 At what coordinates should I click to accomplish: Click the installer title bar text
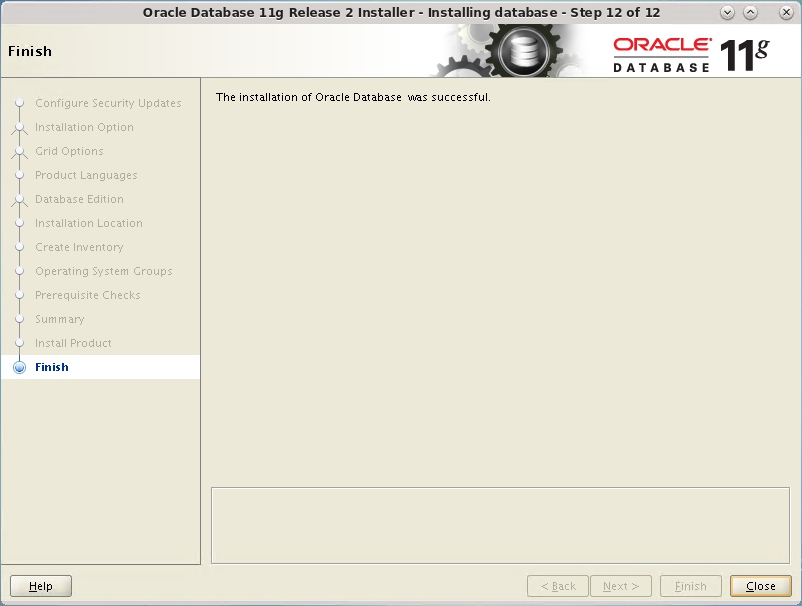point(402,13)
